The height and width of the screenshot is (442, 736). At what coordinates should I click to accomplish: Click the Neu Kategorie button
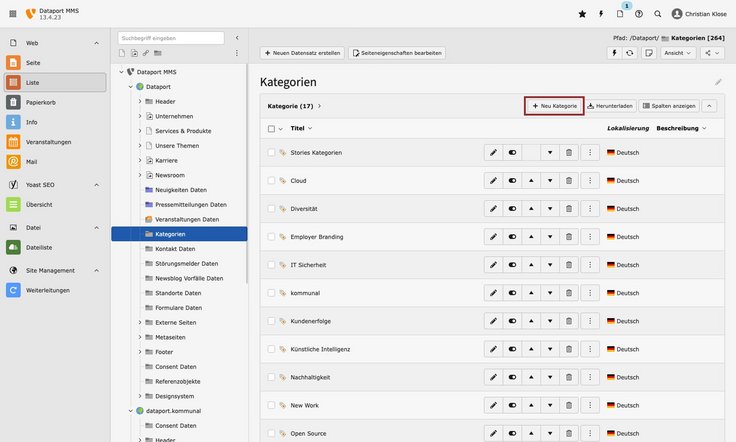tap(554, 105)
